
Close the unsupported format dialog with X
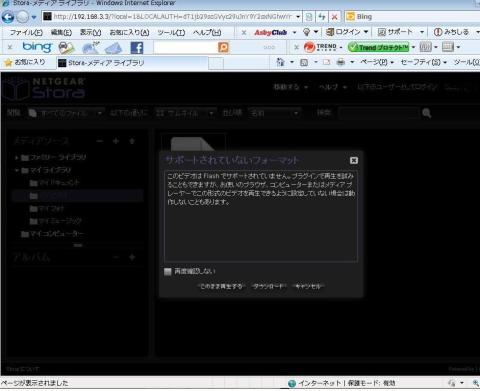coord(354,160)
